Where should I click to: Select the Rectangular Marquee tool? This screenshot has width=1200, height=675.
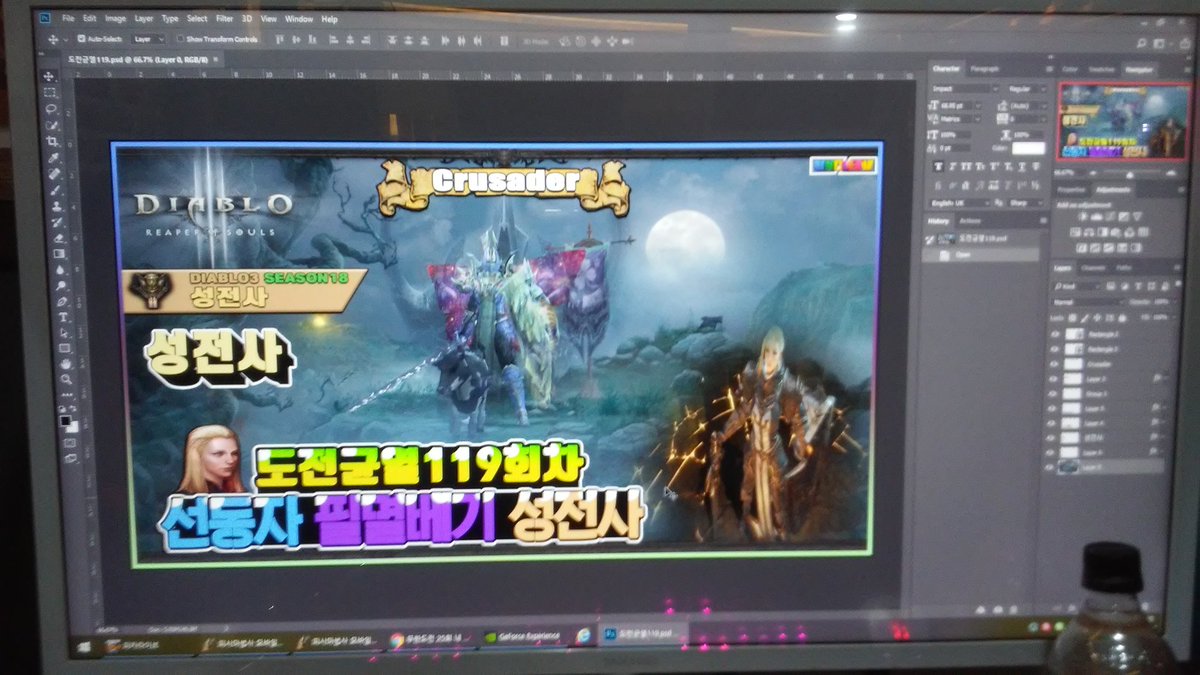point(50,93)
